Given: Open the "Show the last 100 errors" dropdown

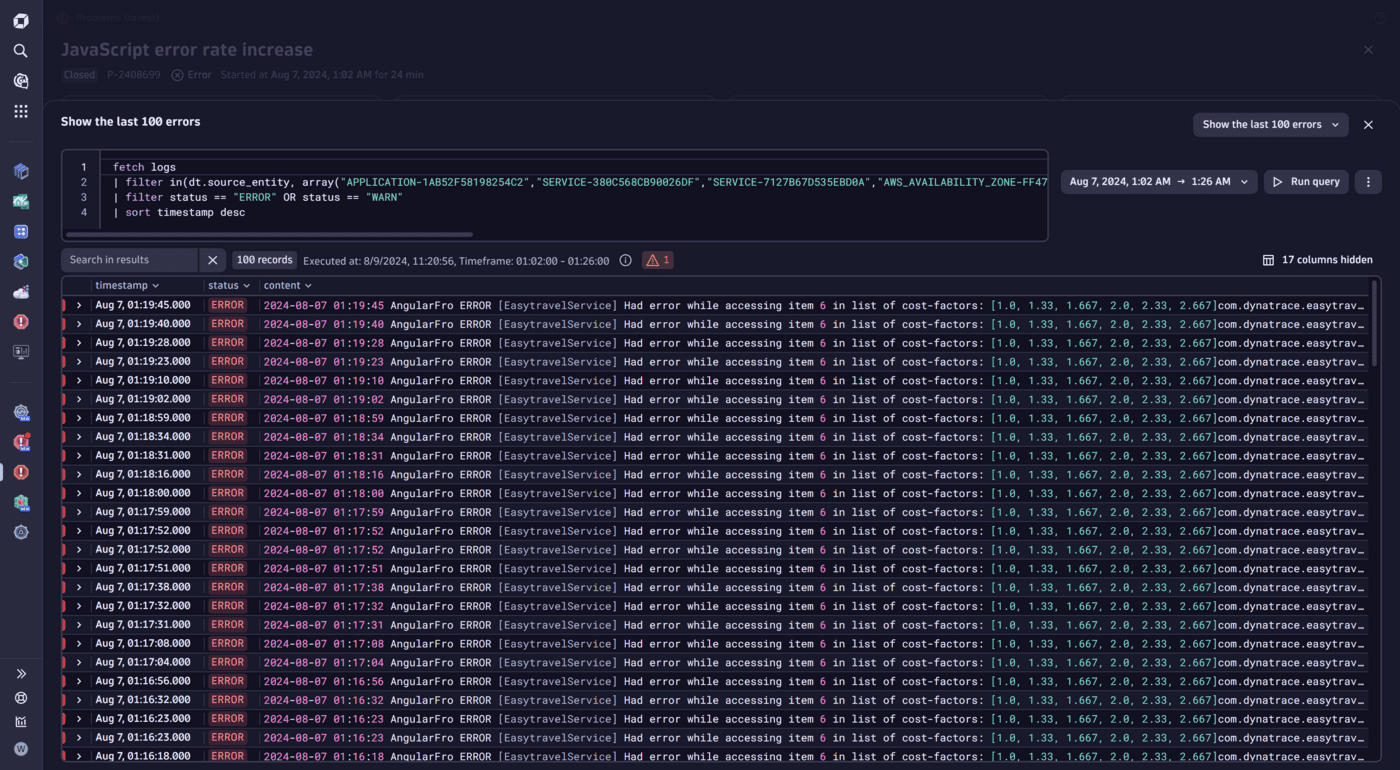Looking at the screenshot, I should 1269,124.
